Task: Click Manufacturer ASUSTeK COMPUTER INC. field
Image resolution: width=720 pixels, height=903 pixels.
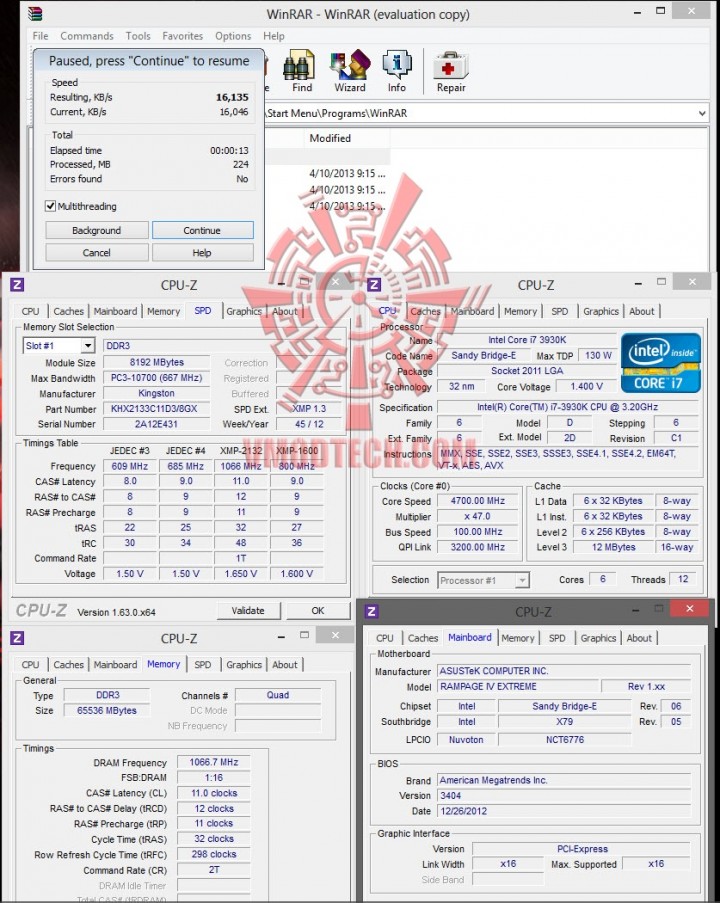Action: pos(564,671)
